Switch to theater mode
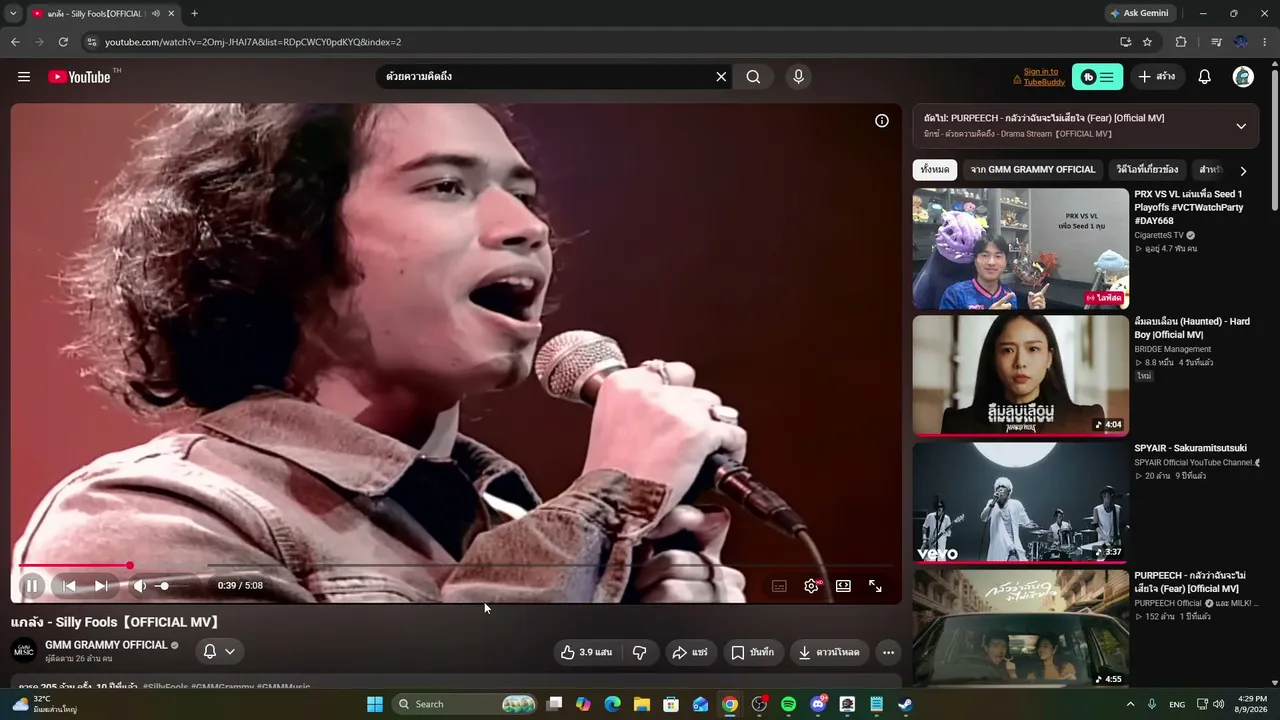This screenshot has width=1280, height=720. coord(843,586)
